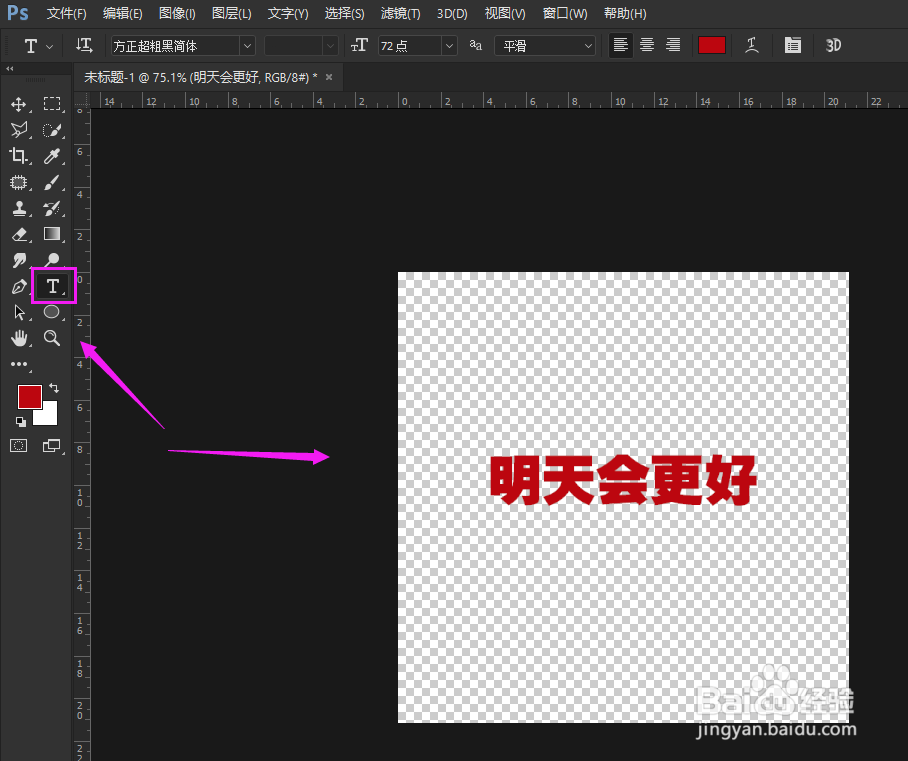Select the Brush tool
The width and height of the screenshot is (908, 761).
(x=52, y=182)
